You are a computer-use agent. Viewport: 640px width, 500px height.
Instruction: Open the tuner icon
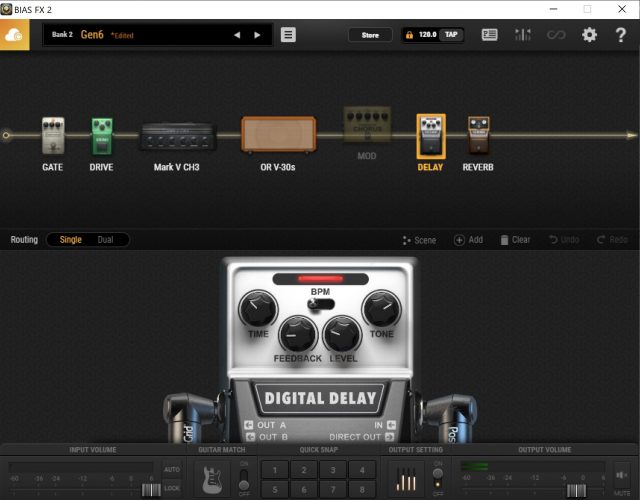489,35
